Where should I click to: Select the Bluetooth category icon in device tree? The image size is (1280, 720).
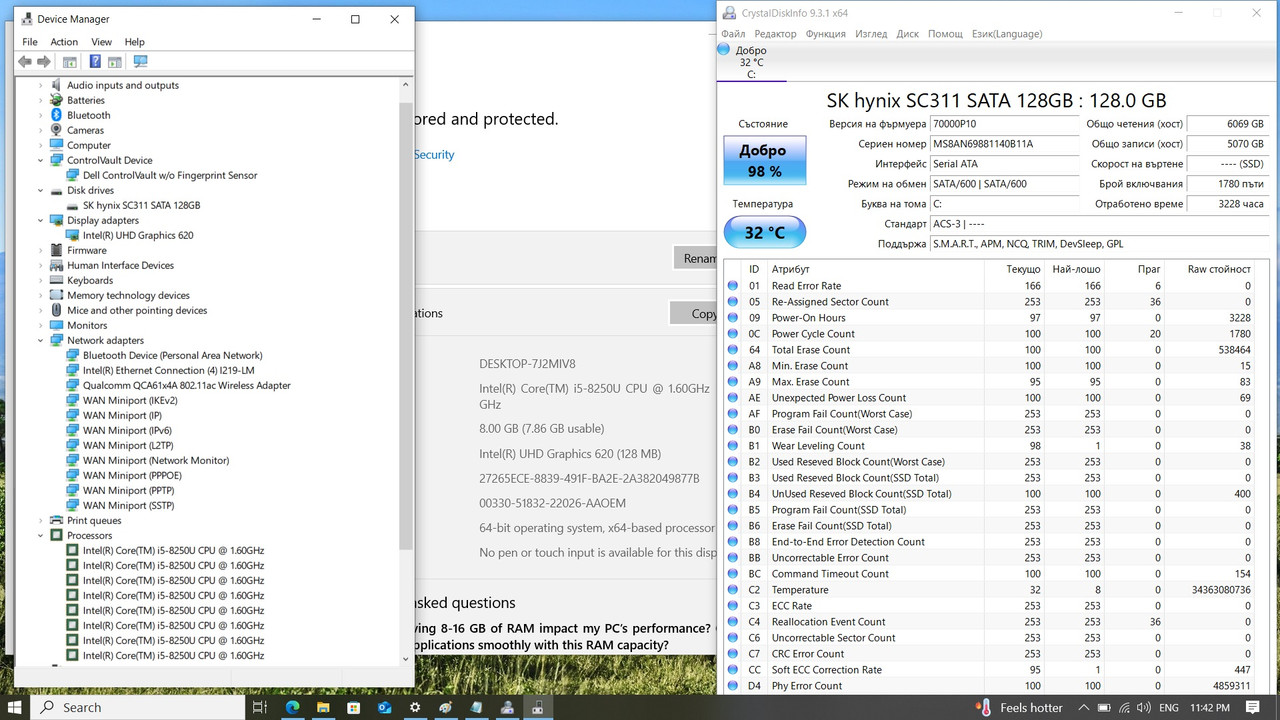[57, 115]
